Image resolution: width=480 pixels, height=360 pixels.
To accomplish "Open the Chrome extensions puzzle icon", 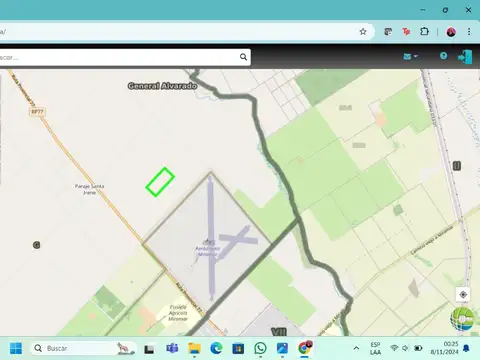I will [424, 32].
